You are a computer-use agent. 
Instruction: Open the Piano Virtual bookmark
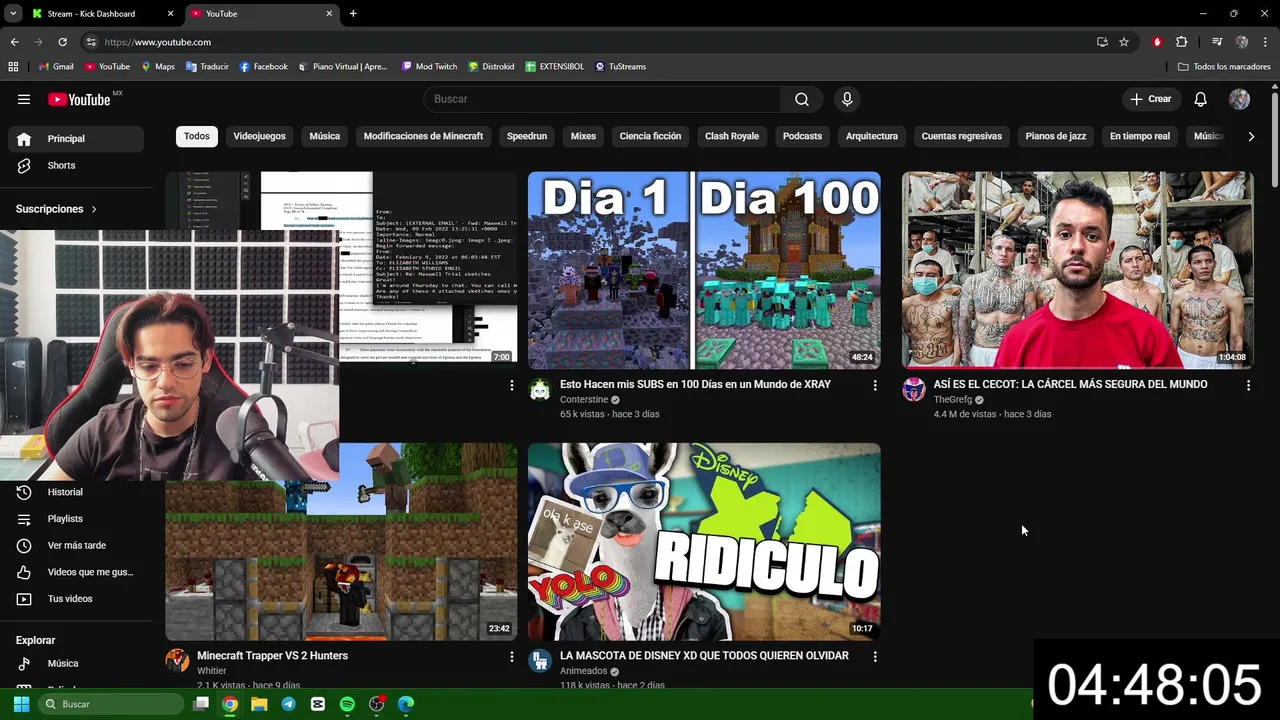[343, 67]
